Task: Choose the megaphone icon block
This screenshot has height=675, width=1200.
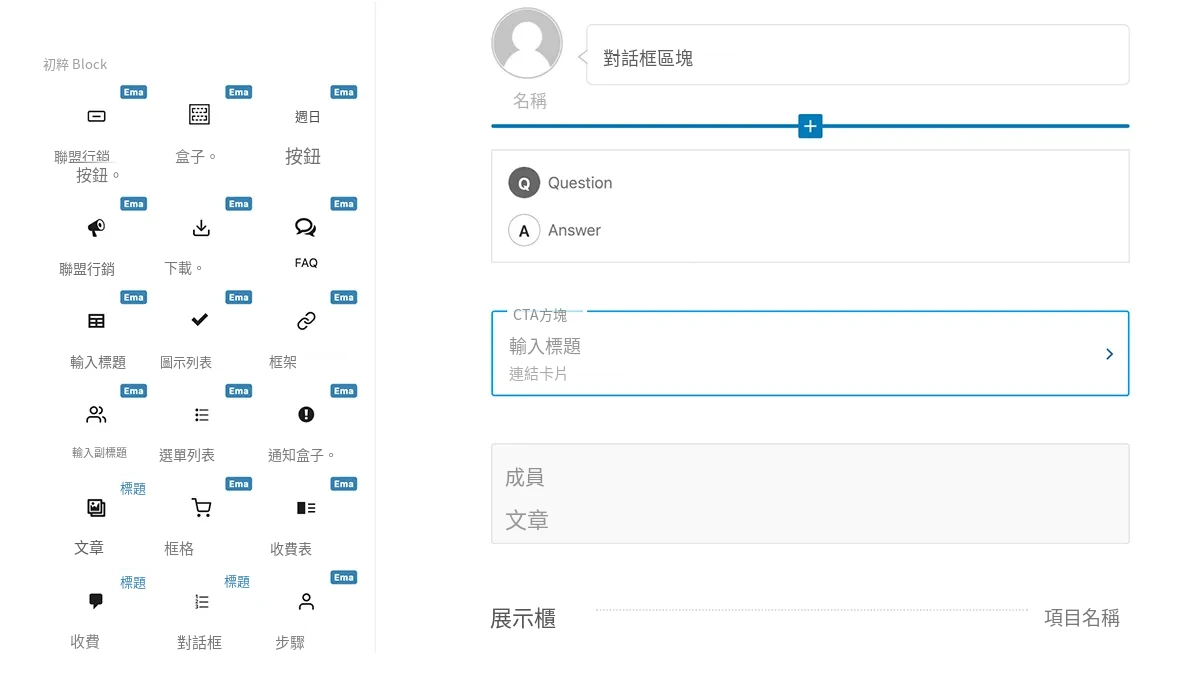Action: click(x=96, y=228)
